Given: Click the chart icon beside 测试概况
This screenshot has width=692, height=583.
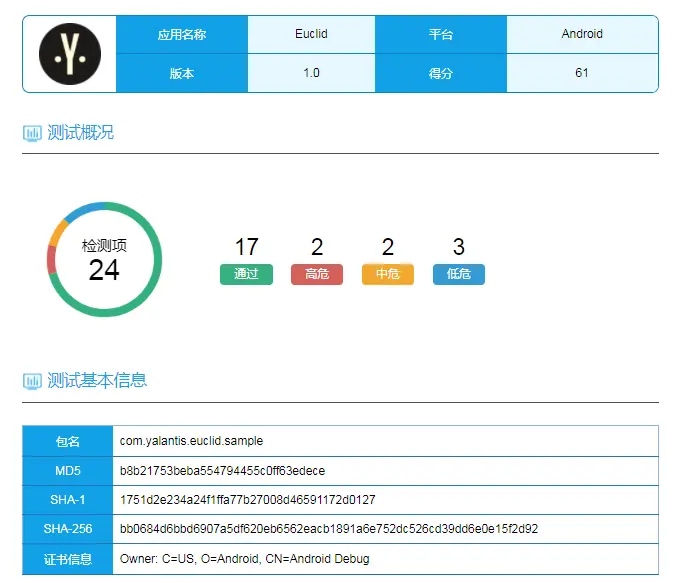Looking at the screenshot, I should [32, 133].
